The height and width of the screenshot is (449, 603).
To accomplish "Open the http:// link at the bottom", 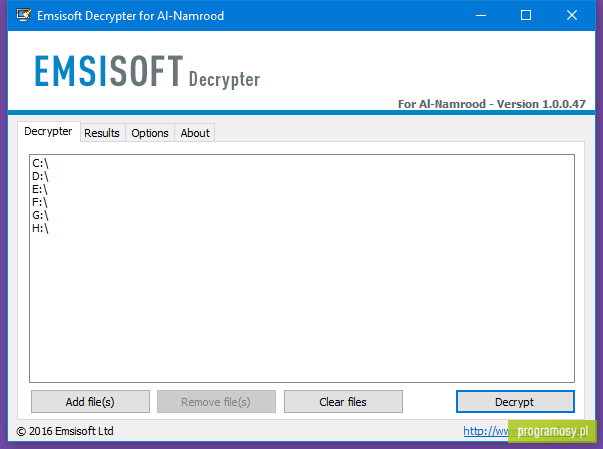I will point(486,431).
